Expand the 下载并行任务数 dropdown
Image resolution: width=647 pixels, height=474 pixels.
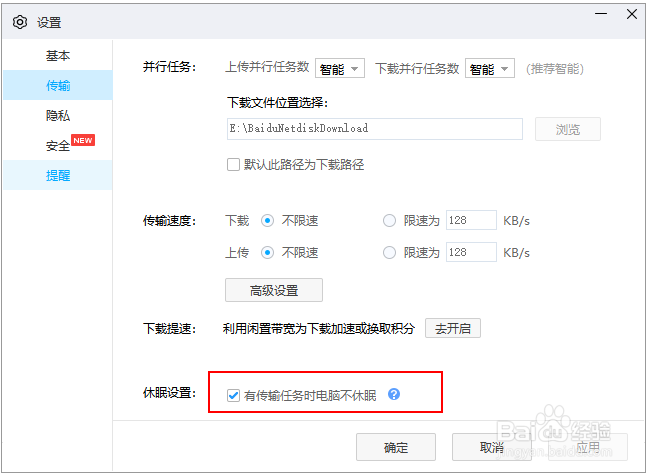pos(490,68)
